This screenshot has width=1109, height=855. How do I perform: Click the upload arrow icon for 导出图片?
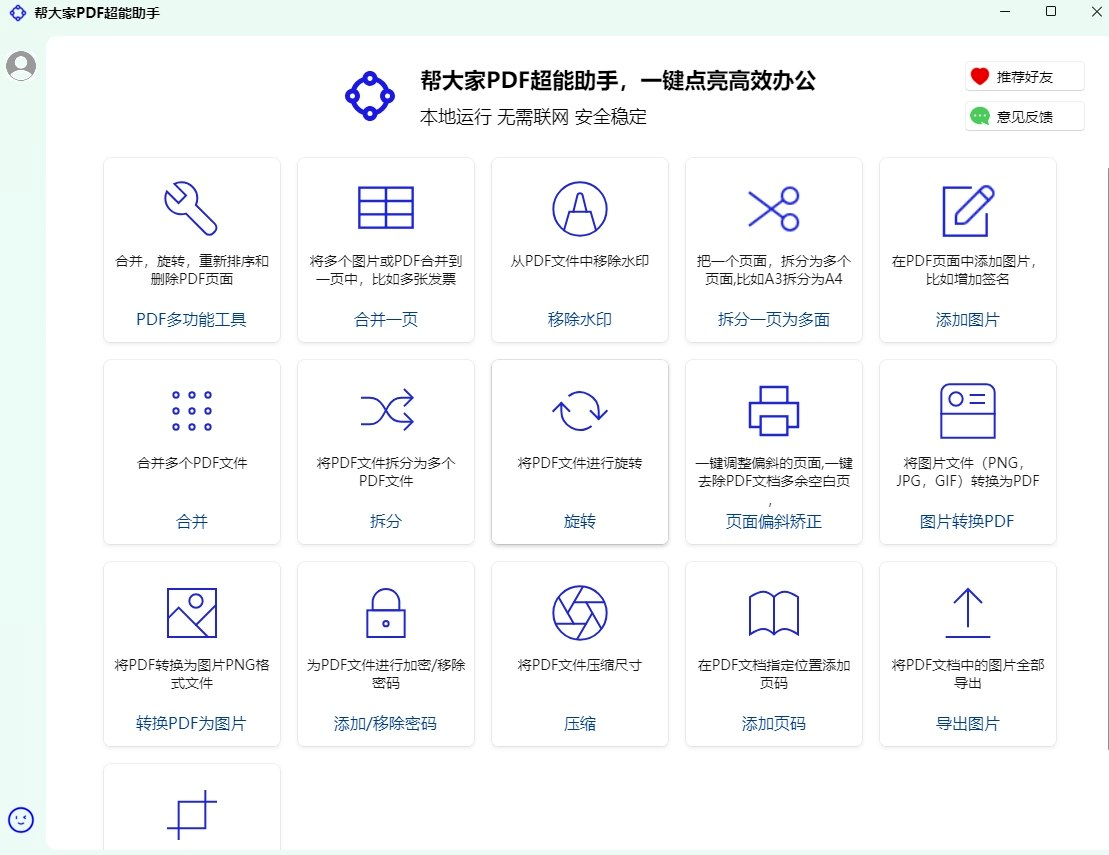click(x=968, y=612)
